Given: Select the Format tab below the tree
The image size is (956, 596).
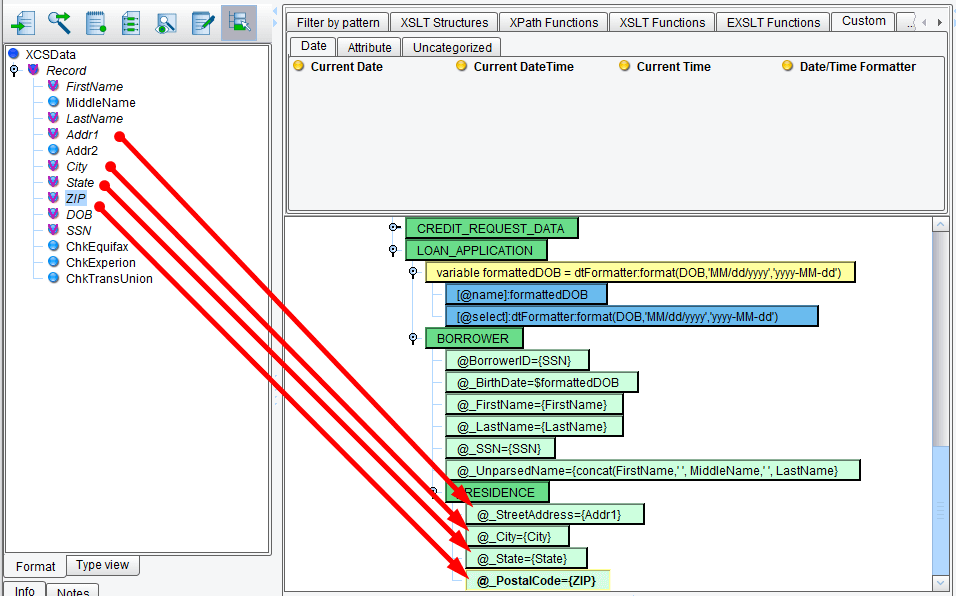Looking at the screenshot, I should click(x=35, y=566).
